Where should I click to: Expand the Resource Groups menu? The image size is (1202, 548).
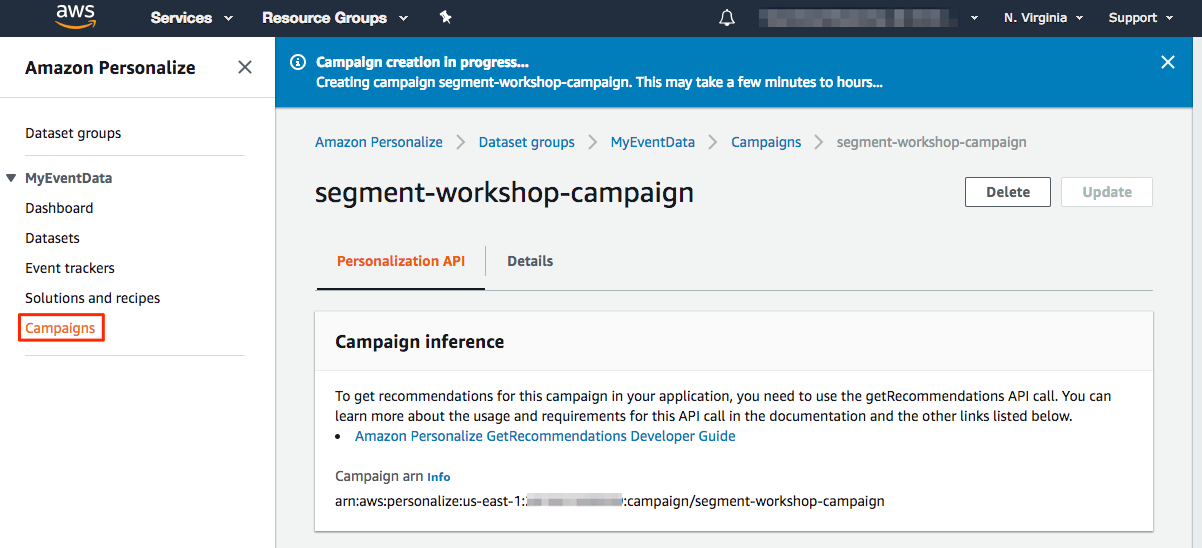pos(334,18)
